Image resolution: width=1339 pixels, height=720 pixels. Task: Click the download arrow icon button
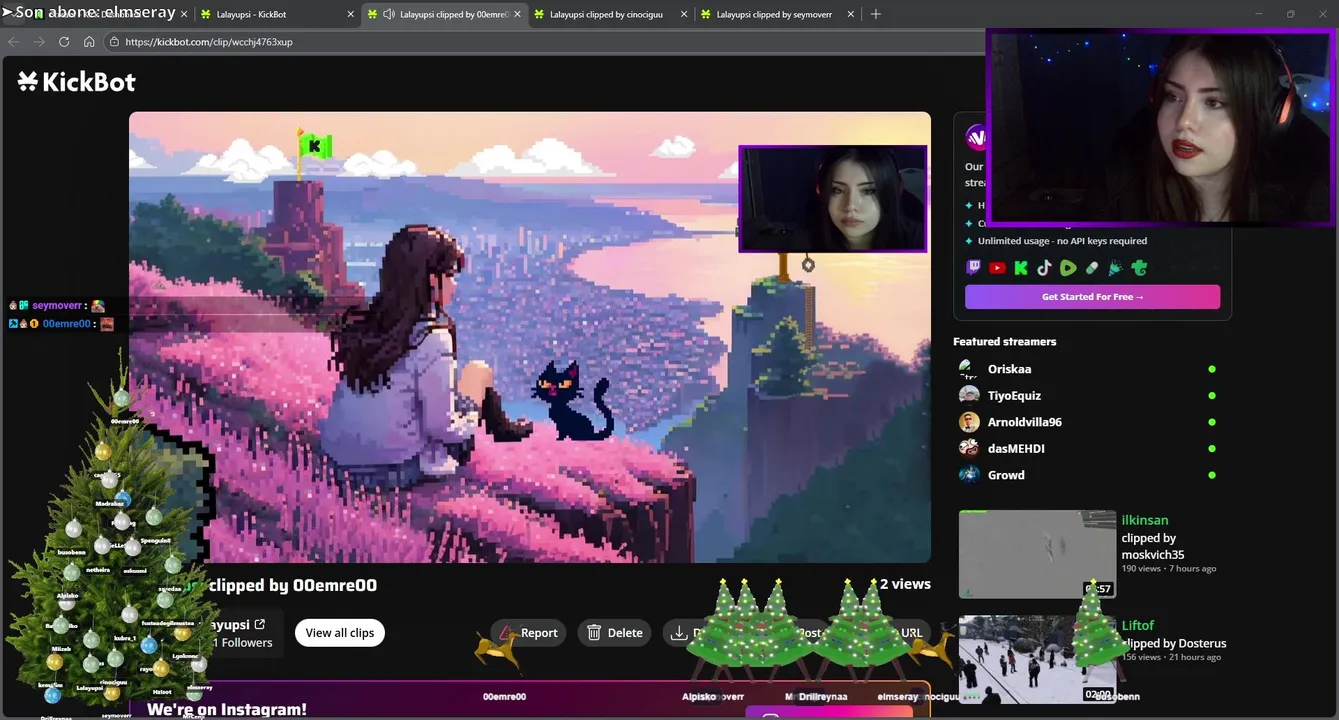(679, 633)
